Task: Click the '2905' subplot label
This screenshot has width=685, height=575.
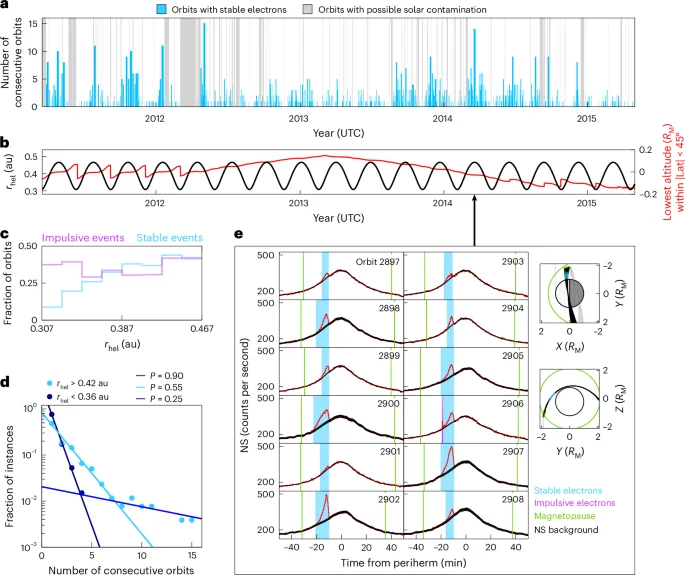Action: pyautogui.click(x=513, y=356)
